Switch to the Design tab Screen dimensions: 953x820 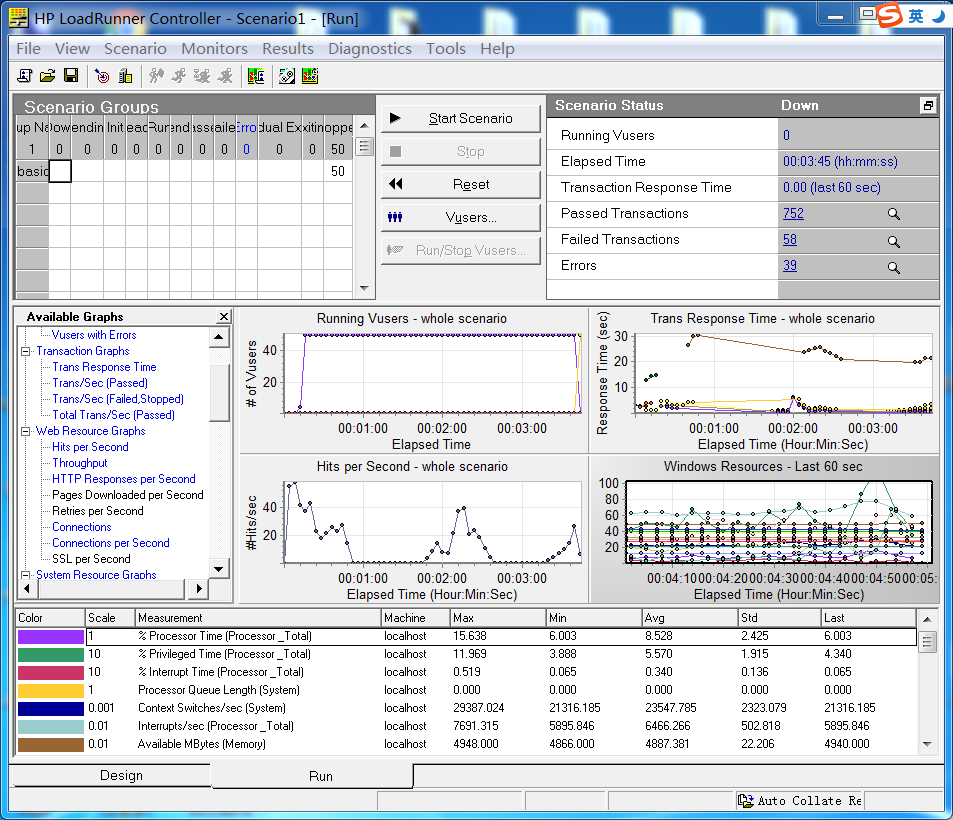111,776
